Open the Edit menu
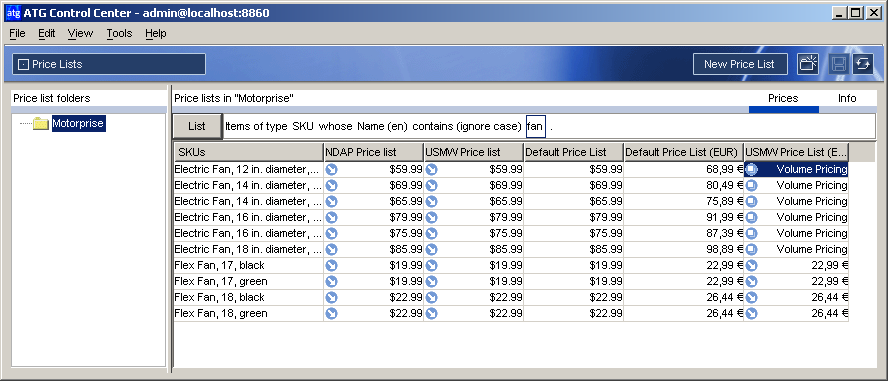The height and width of the screenshot is (381, 888). [x=46, y=33]
